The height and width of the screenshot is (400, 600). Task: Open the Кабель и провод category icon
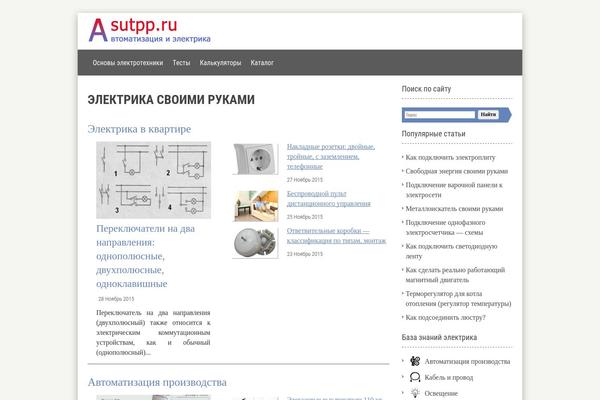click(415, 377)
